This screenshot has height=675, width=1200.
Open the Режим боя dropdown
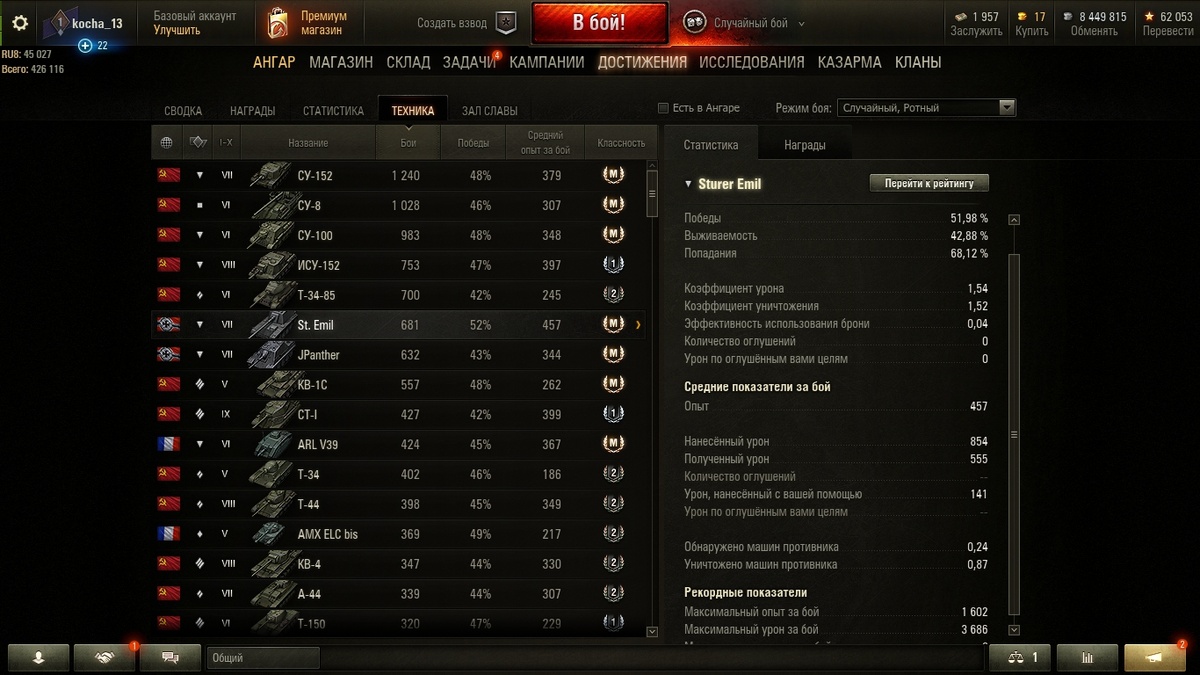pyautogui.click(x=927, y=108)
